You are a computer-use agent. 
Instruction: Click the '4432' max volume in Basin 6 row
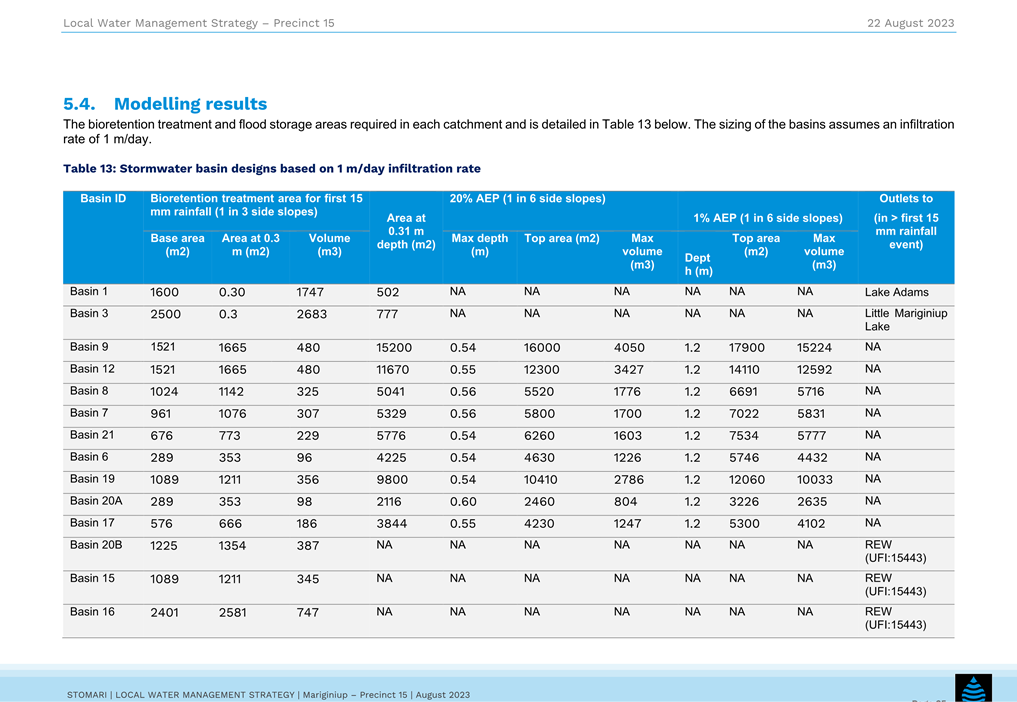[813, 459]
